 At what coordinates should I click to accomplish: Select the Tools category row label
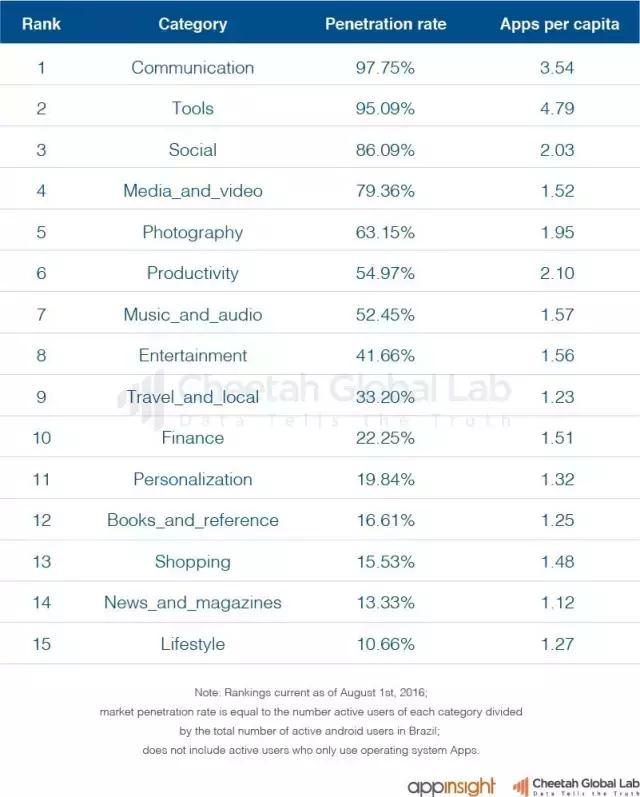click(193, 109)
